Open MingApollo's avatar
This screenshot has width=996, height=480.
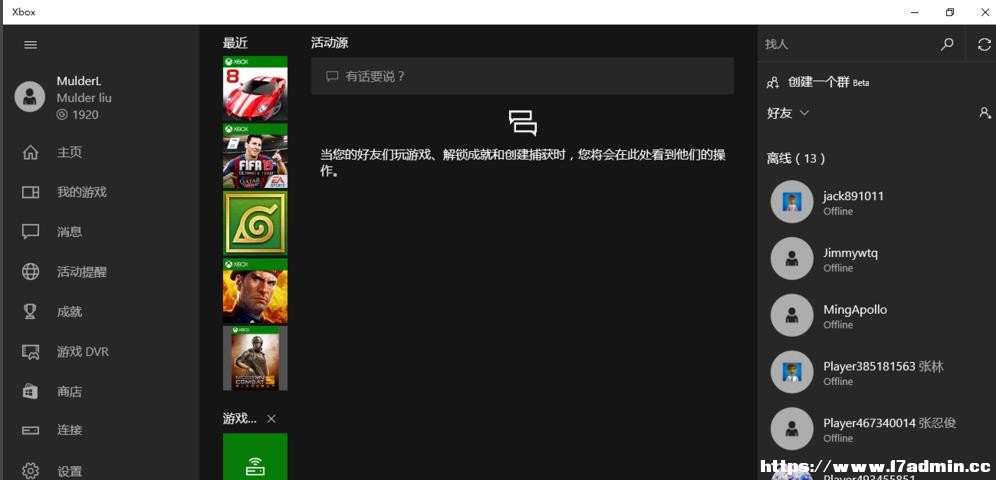coord(791,316)
